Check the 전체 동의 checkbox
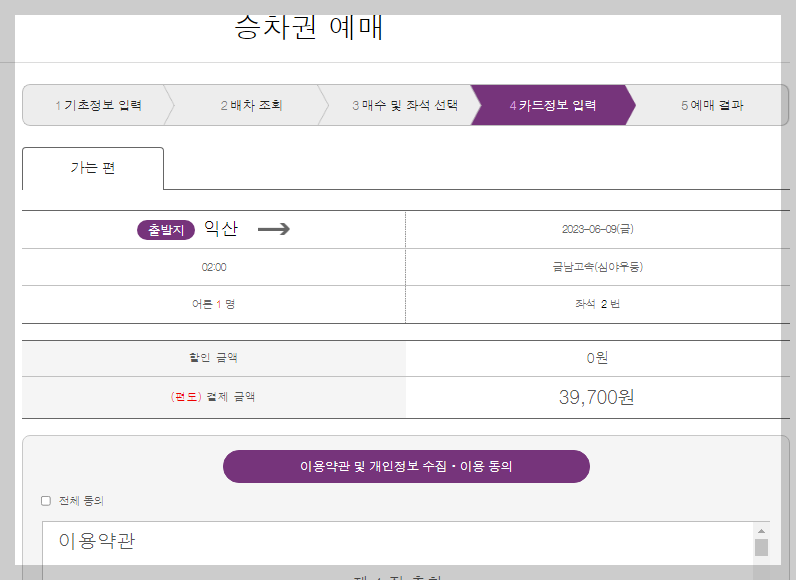The height and width of the screenshot is (580, 796). (x=46, y=501)
